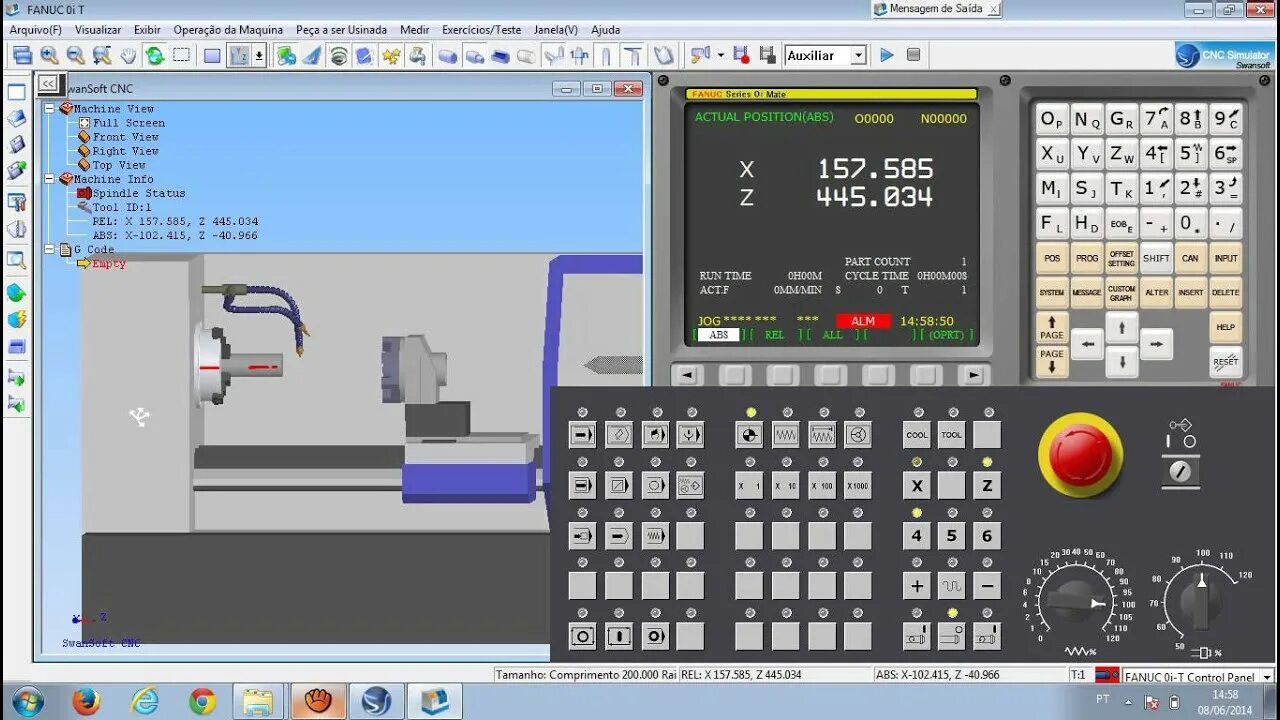The height and width of the screenshot is (720, 1280).
Task: Select Full Screen in machine tree
Action: [128, 123]
